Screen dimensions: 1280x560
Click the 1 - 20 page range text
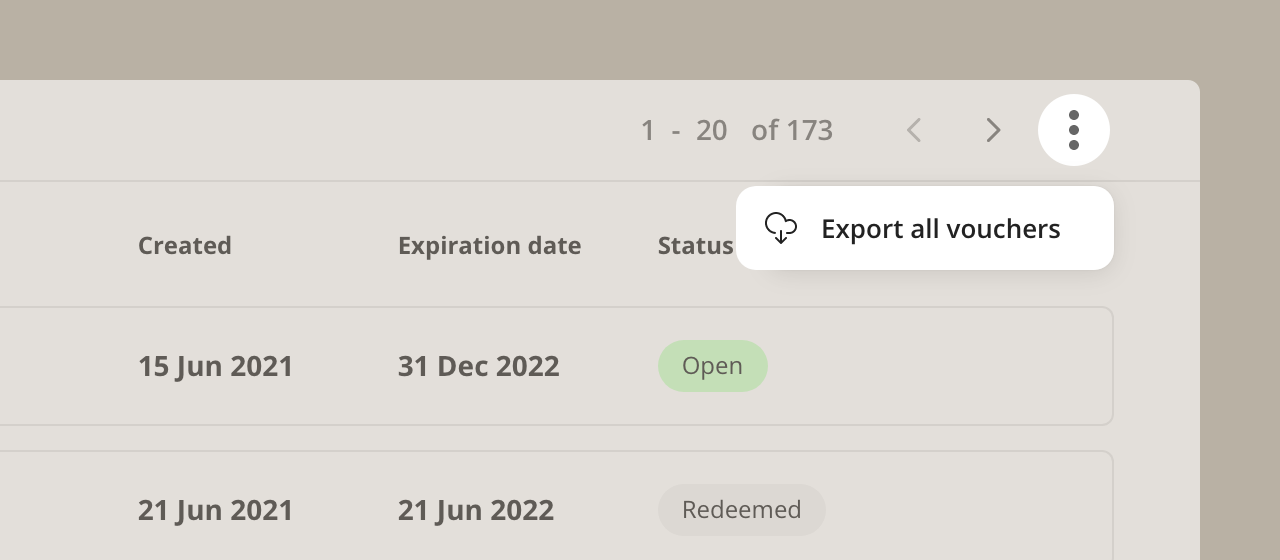tap(684, 130)
